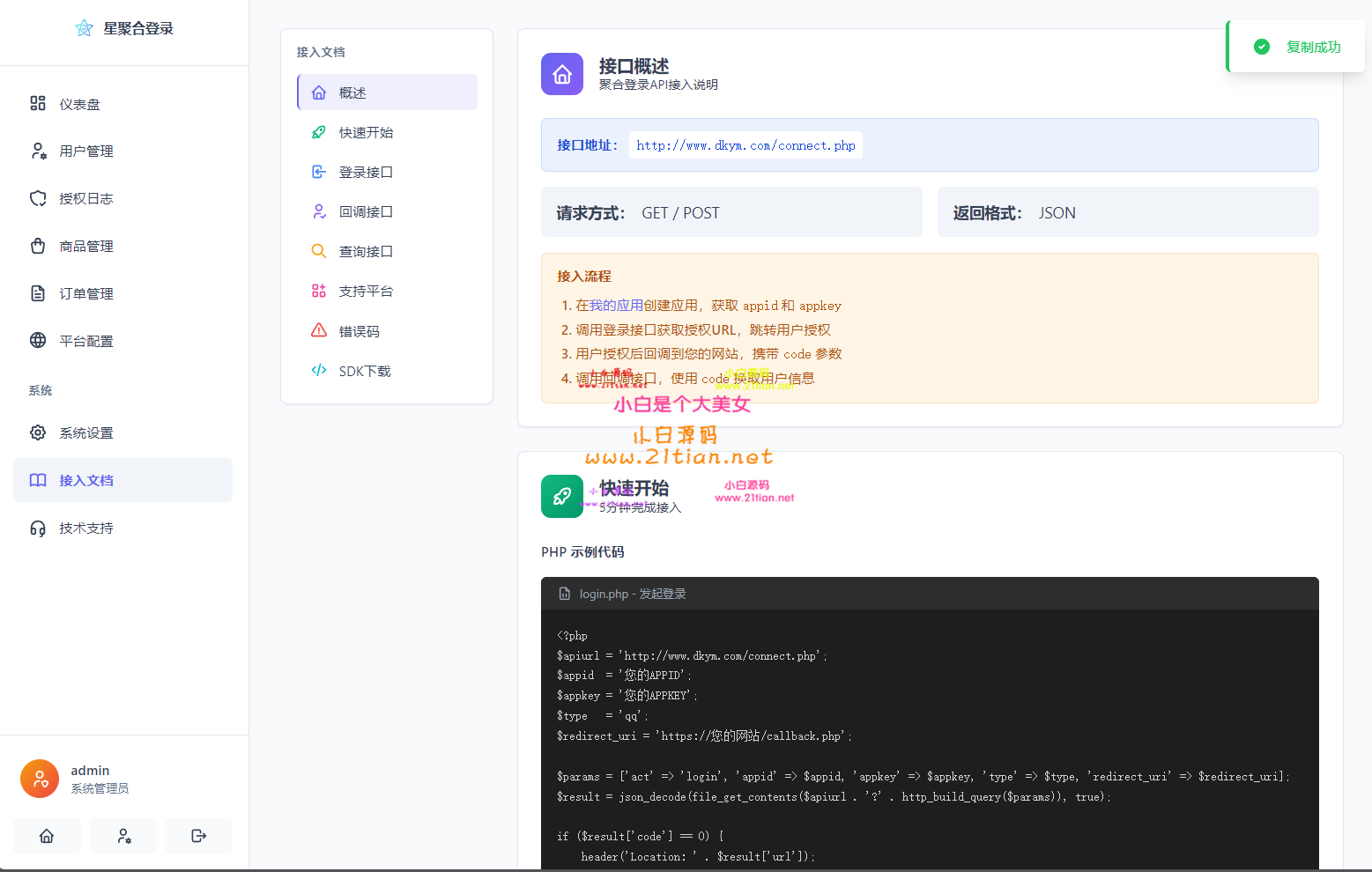Click the home icon in bottom-left footer
Viewport: 1372px width, 872px height.
[47, 836]
